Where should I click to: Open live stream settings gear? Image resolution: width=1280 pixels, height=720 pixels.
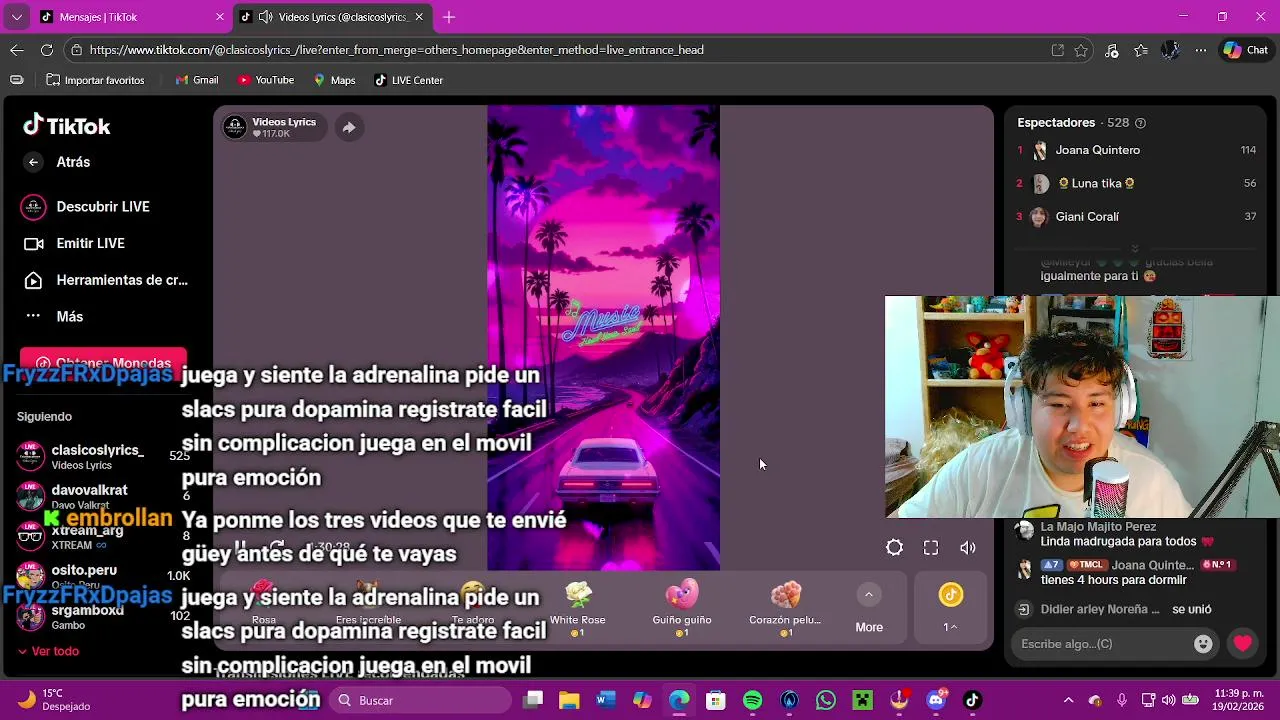894,548
